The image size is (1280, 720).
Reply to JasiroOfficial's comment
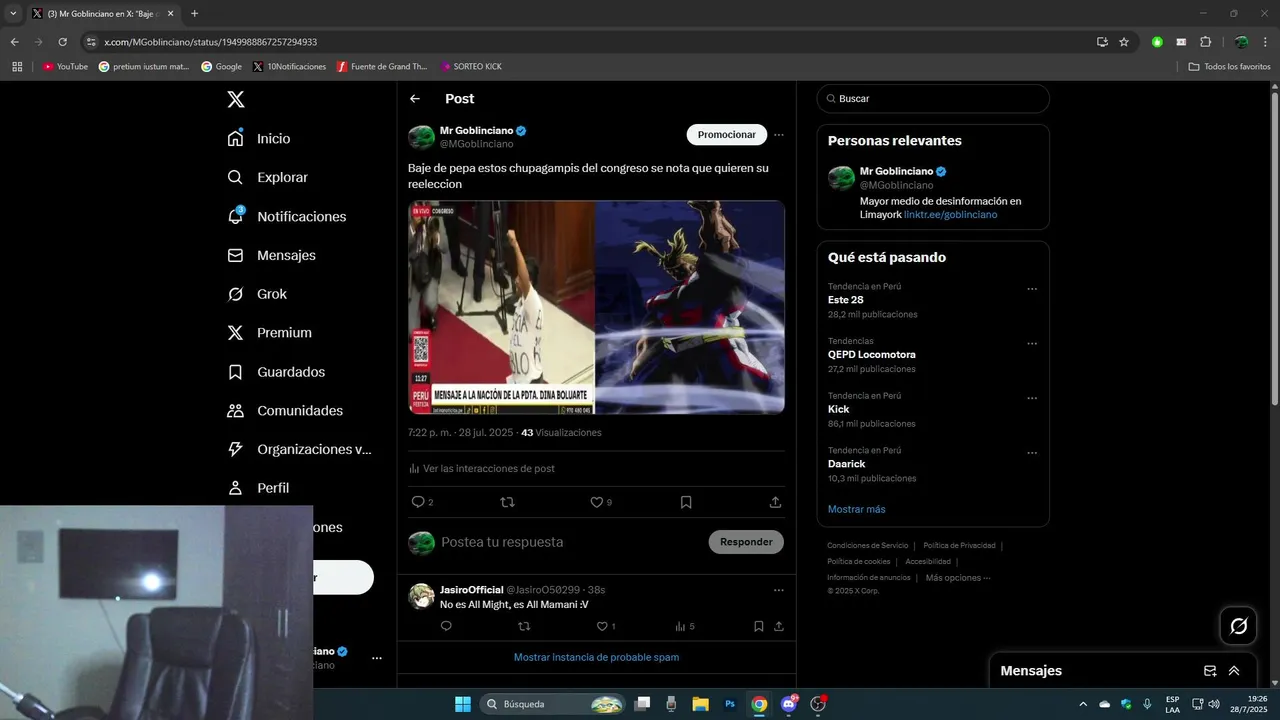(446, 626)
